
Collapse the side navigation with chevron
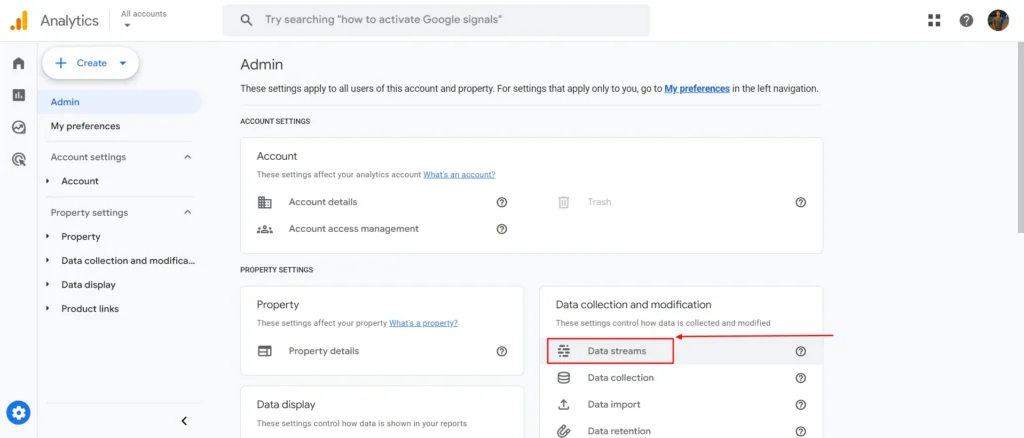184,421
